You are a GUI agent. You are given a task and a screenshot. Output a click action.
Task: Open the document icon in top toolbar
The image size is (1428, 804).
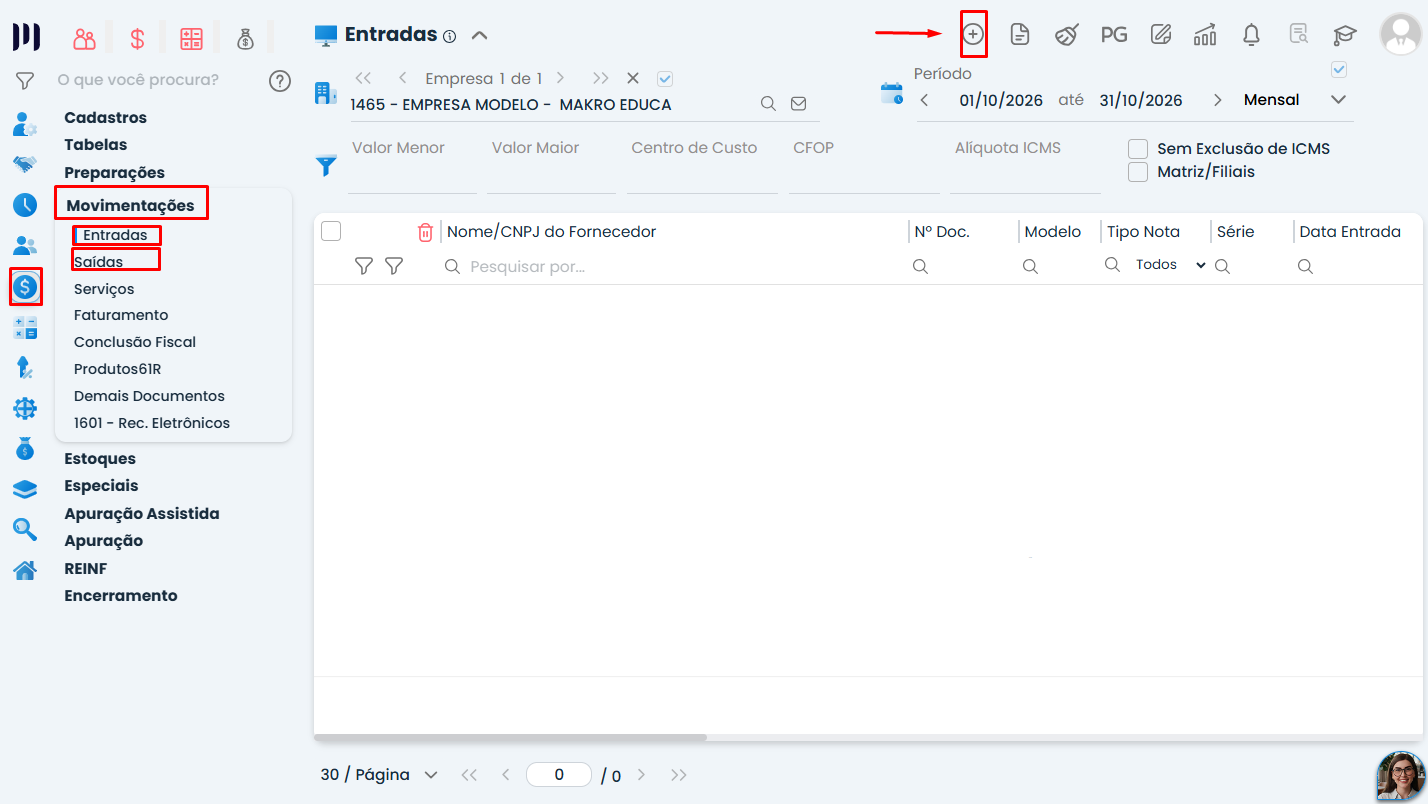[1020, 35]
